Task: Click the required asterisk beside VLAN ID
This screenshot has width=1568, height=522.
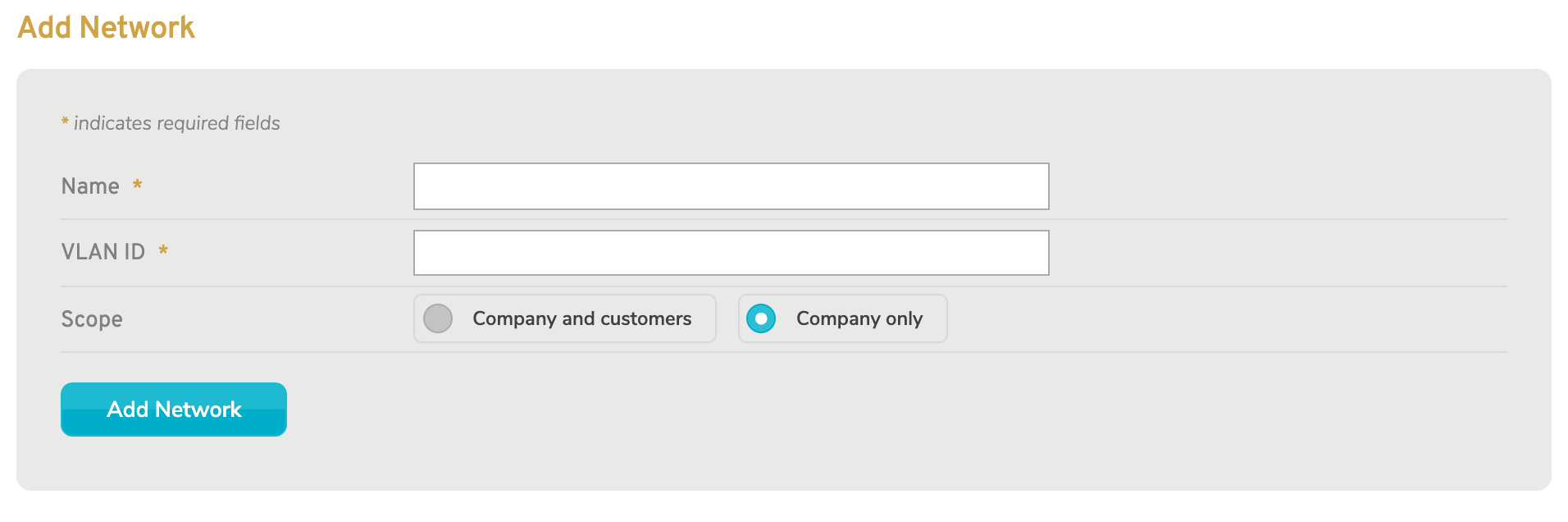Action: point(163,250)
